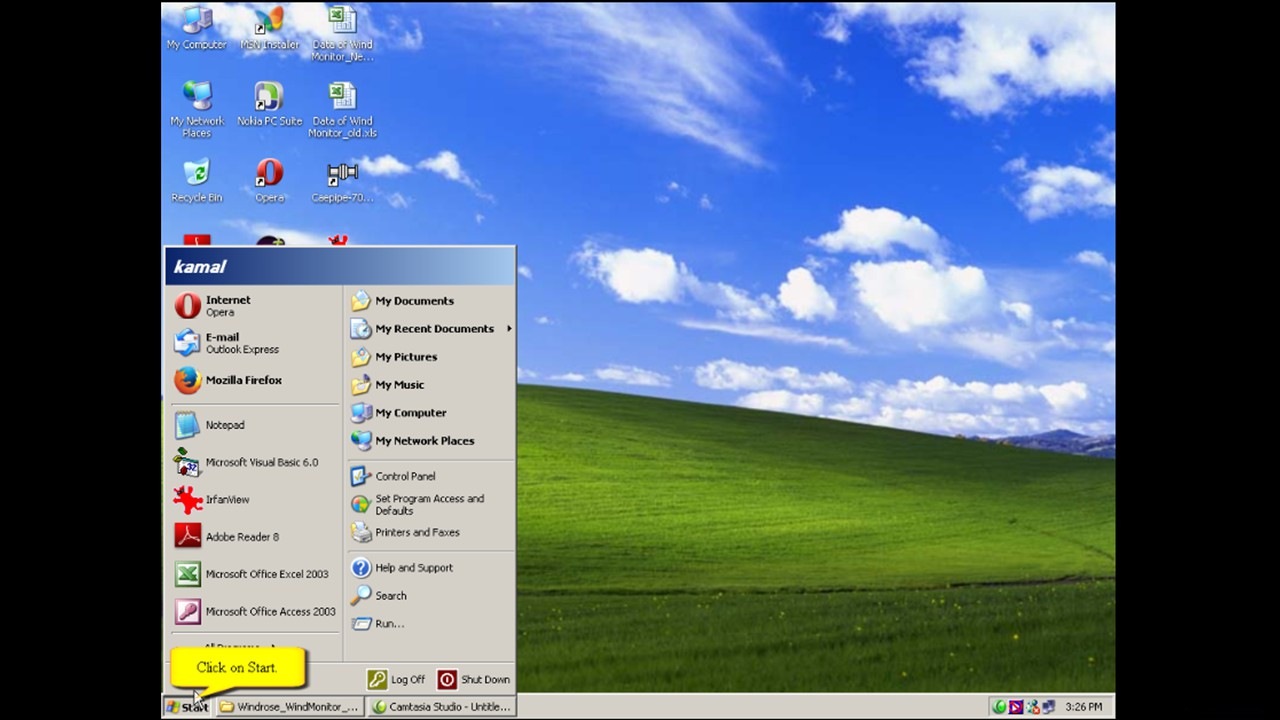Open MSN Installer desktop shortcut
1280x720 pixels.
point(269,28)
